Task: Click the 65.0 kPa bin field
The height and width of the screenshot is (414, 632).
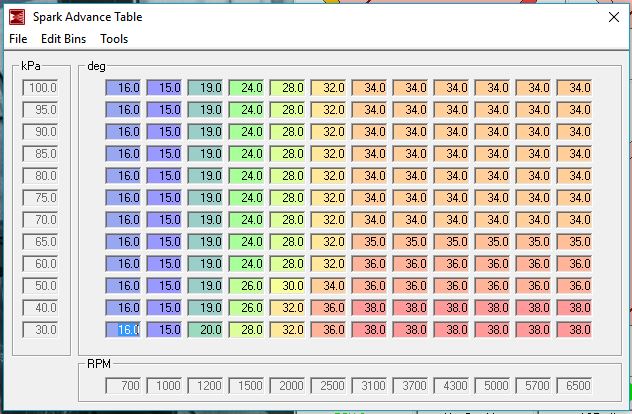Action: pyautogui.click(x=40, y=241)
